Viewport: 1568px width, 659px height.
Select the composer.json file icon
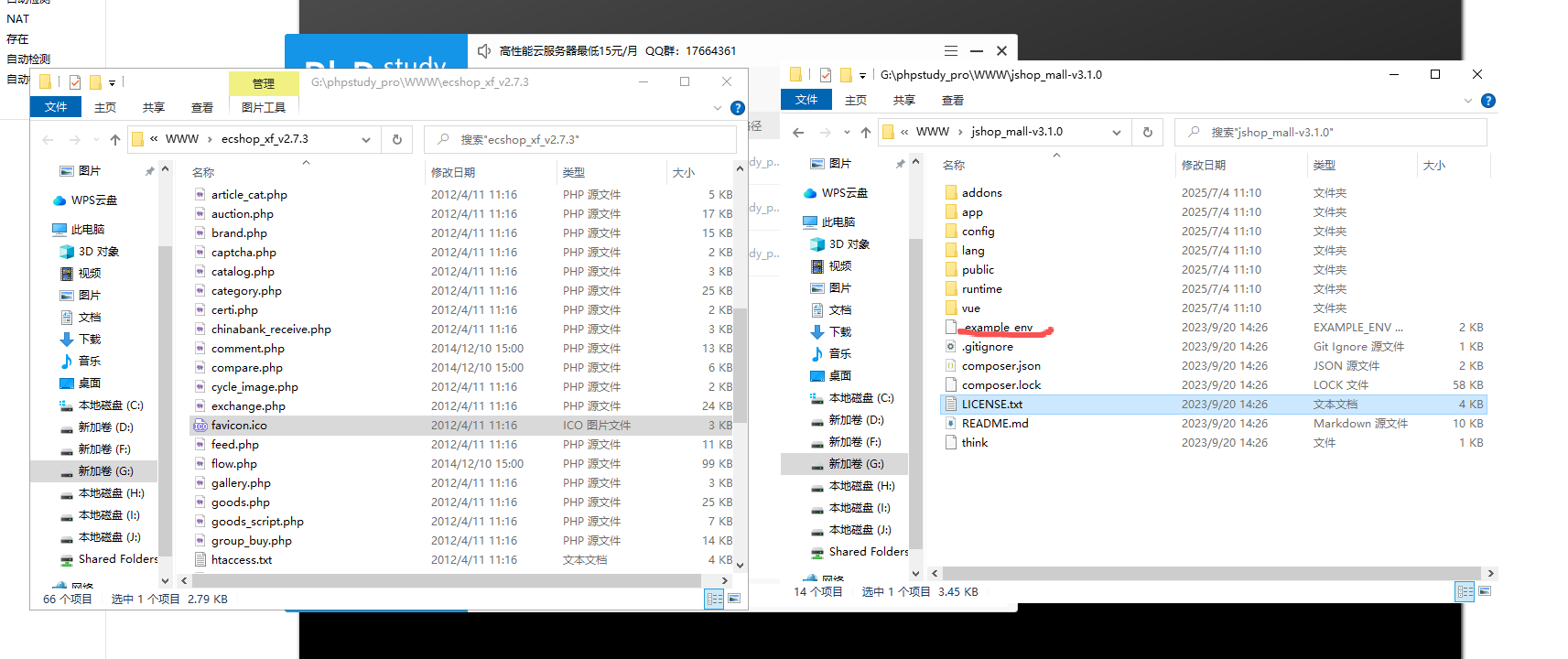951,366
